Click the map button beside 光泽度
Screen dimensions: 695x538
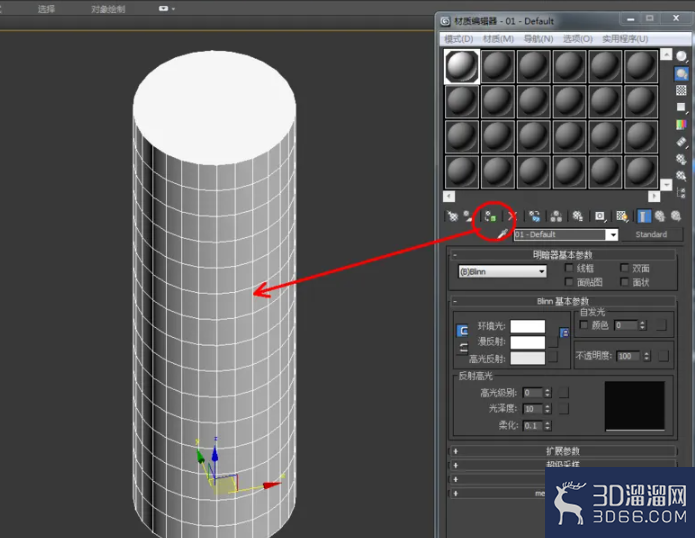(564, 409)
